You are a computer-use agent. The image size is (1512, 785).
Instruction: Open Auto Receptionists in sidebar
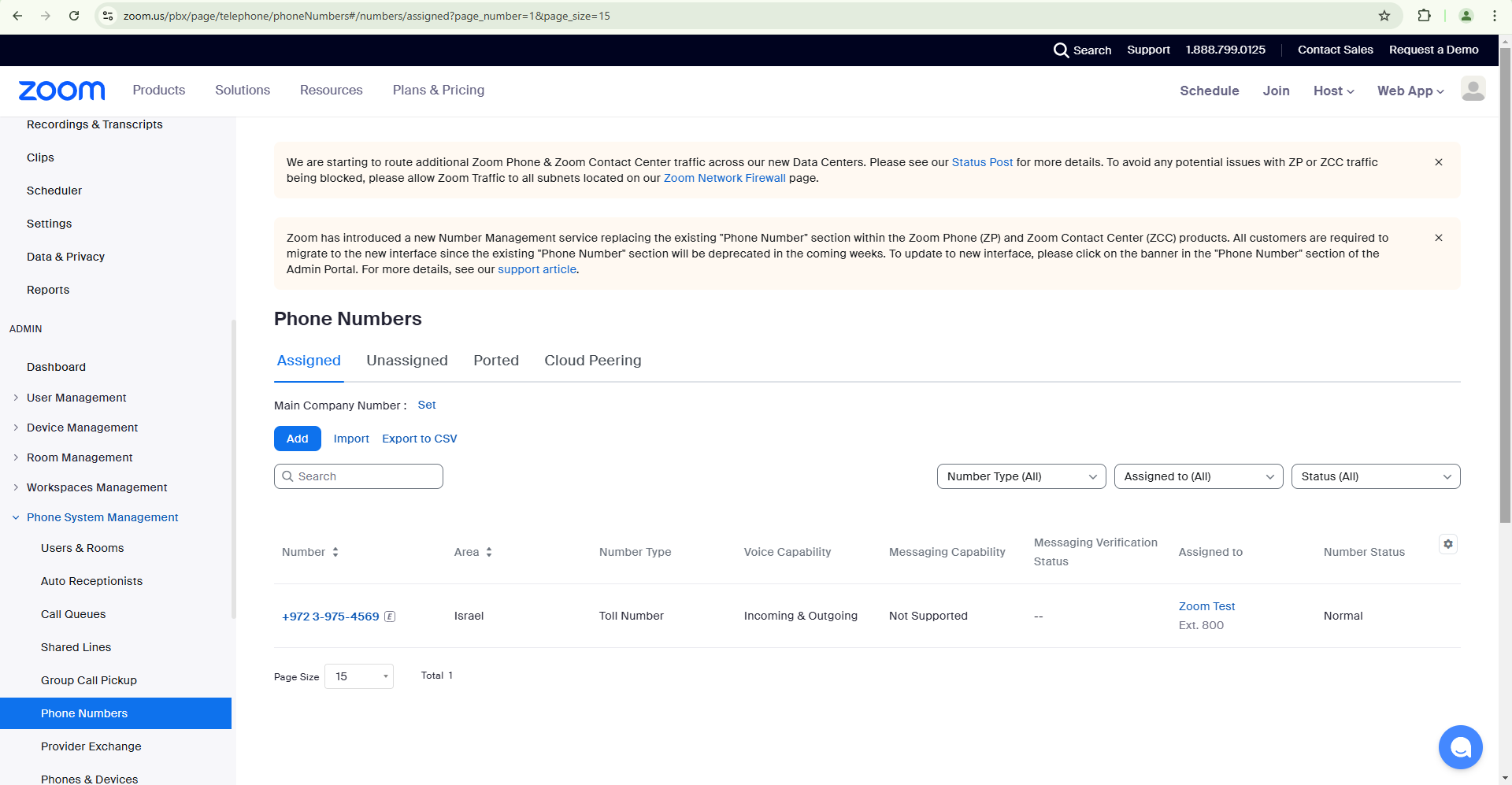(x=92, y=581)
